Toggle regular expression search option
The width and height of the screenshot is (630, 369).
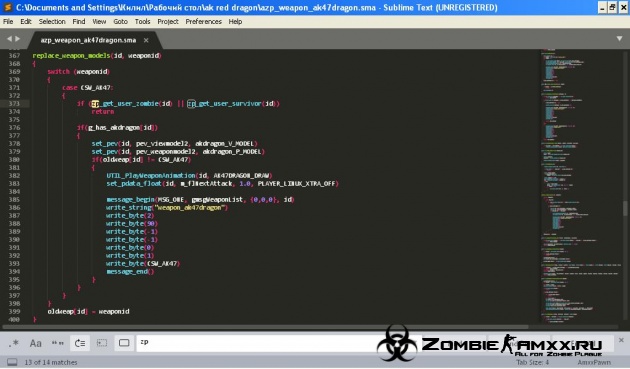pos(14,343)
